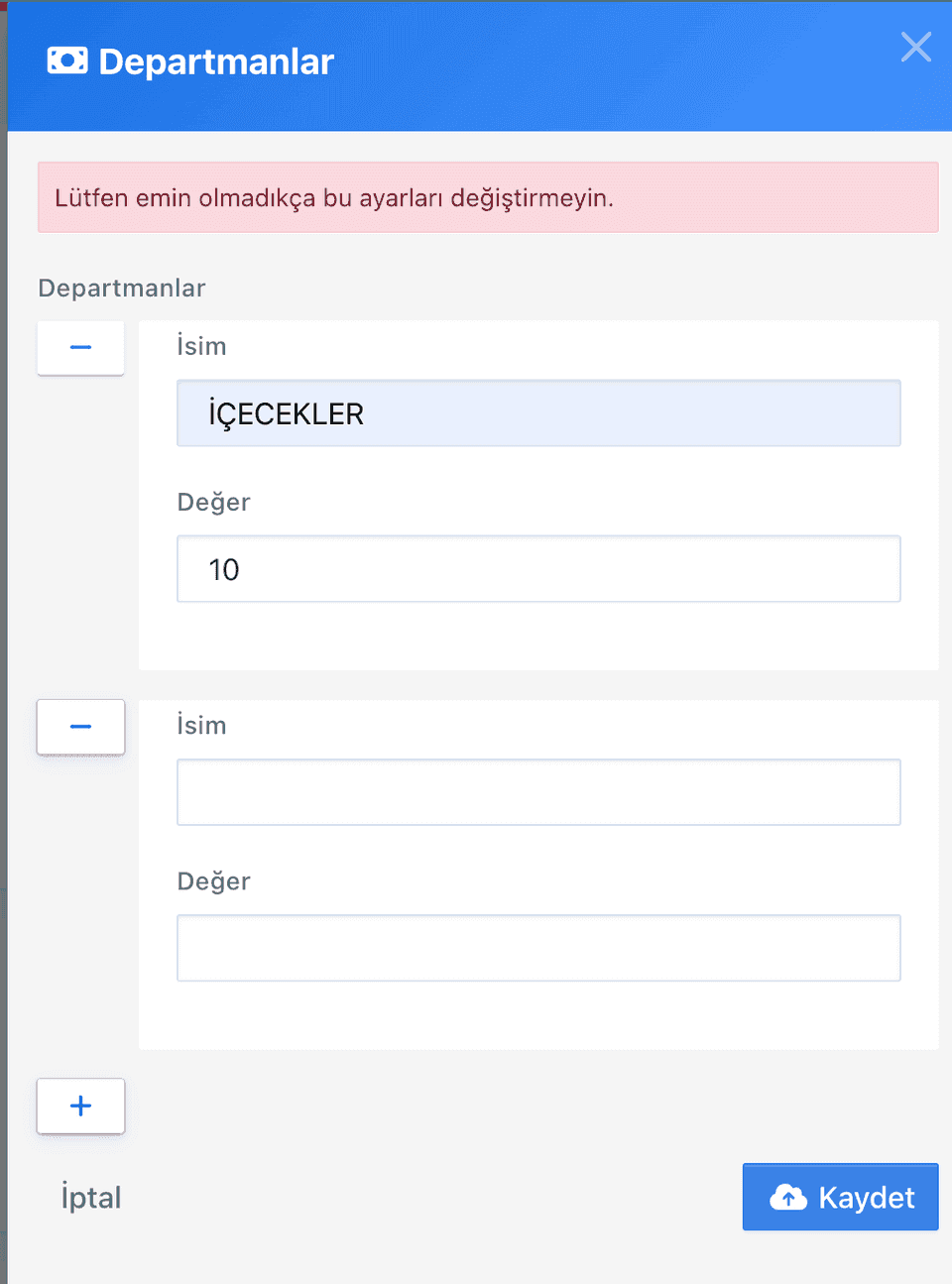Focus the Değer field containing 10

point(538,569)
